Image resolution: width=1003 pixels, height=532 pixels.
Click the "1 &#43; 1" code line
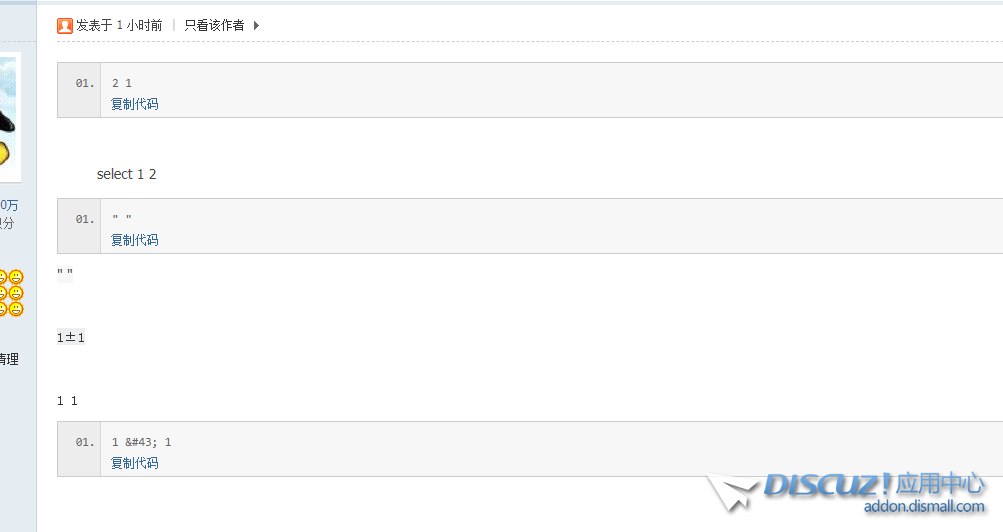pyautogui.click(x=141, y=442)
